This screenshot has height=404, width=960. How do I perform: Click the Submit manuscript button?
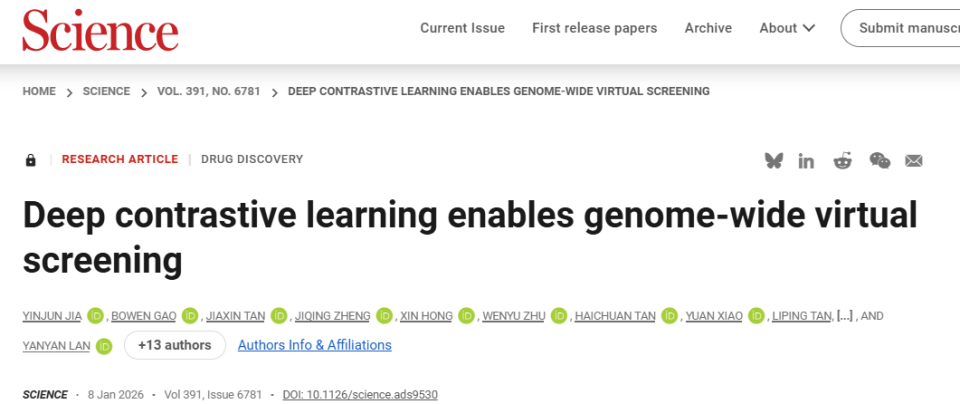905,28
